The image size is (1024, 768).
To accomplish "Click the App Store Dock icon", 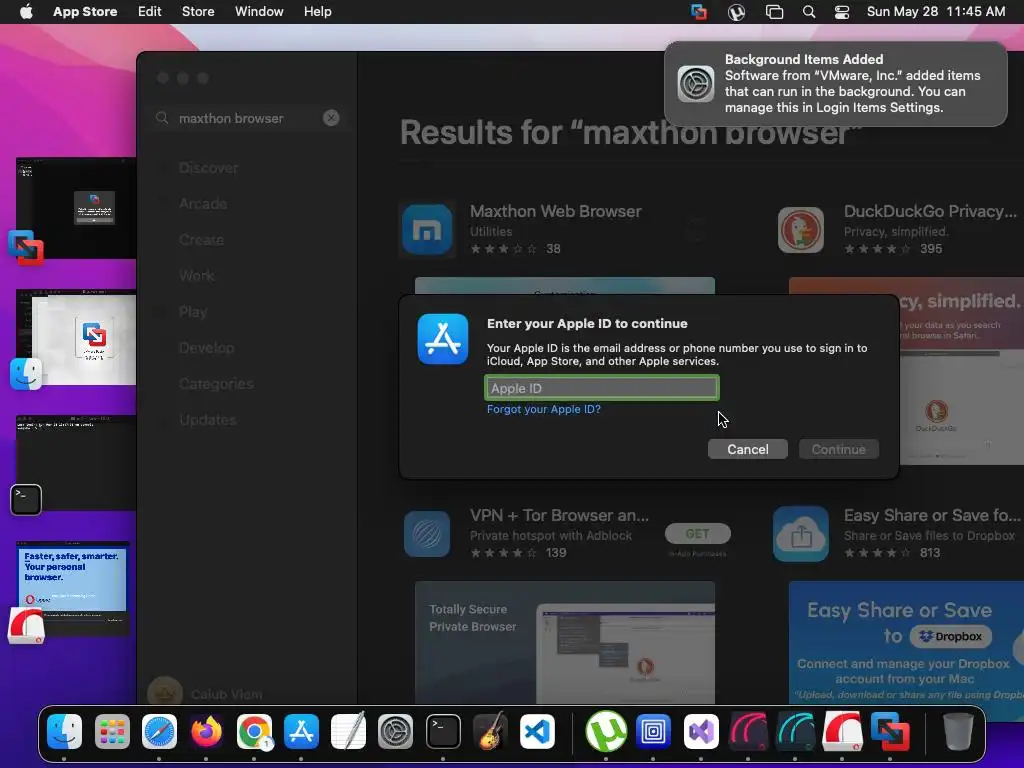I will click(301, 731).
